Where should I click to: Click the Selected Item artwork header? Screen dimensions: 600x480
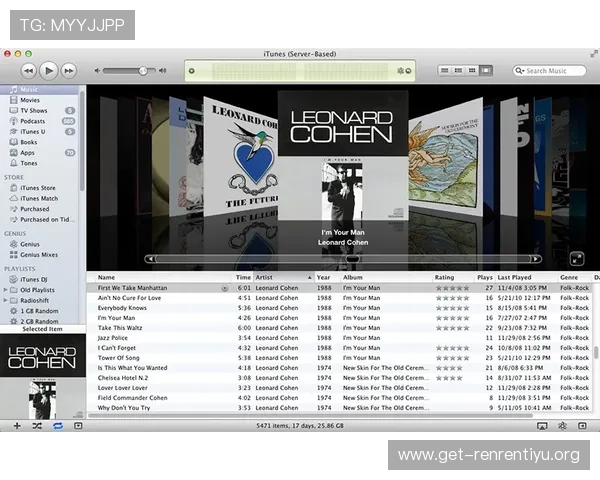(42, 329)
